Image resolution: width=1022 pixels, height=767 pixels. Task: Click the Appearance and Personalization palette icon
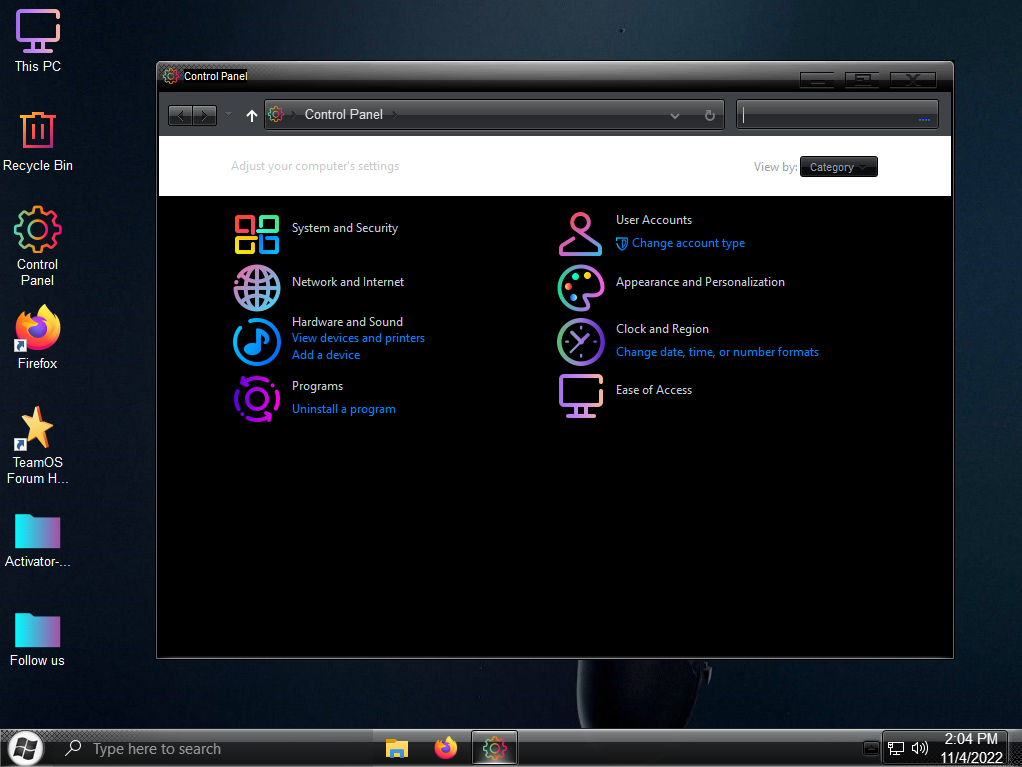coord(580,287)
